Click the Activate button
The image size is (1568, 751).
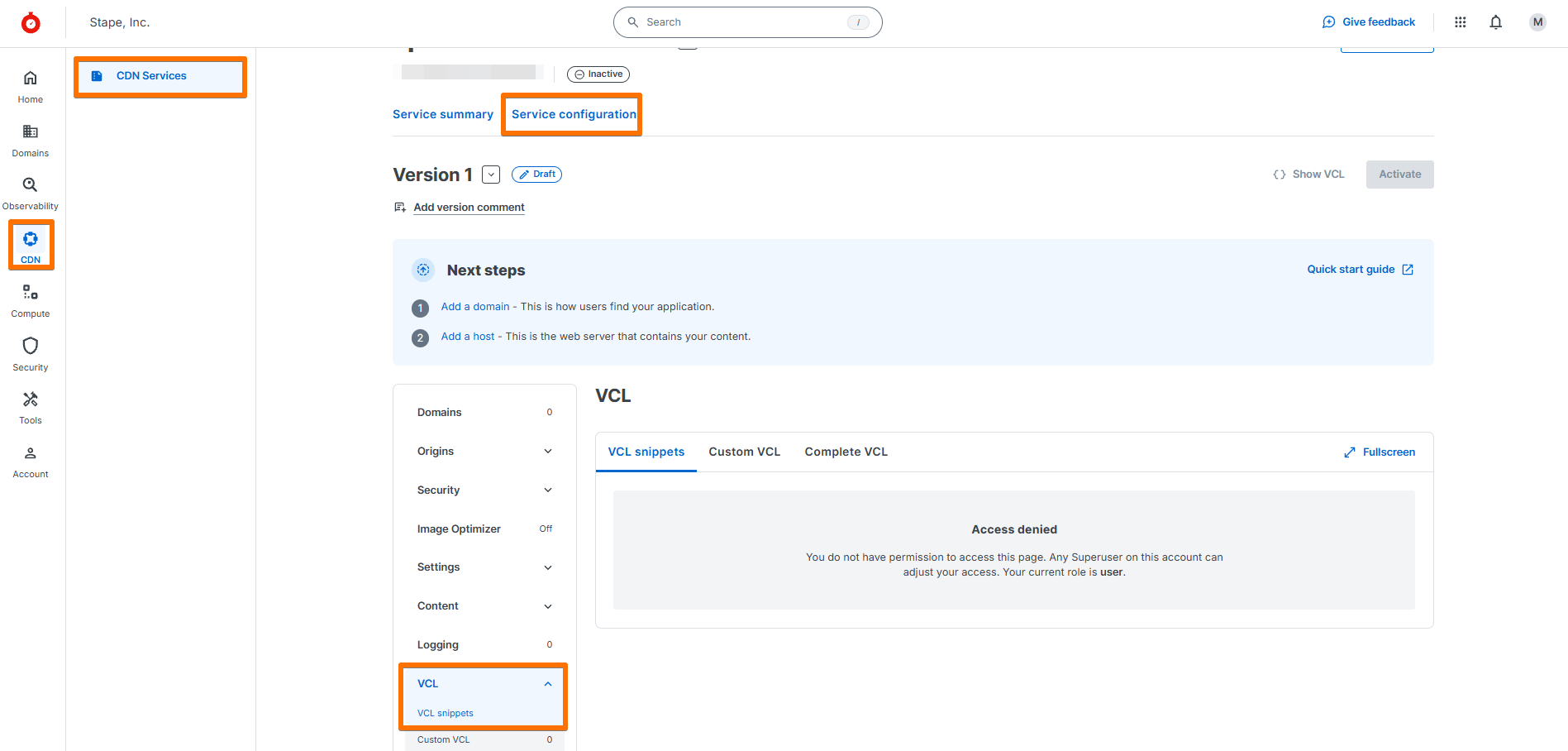click(x=1400, y=175)
